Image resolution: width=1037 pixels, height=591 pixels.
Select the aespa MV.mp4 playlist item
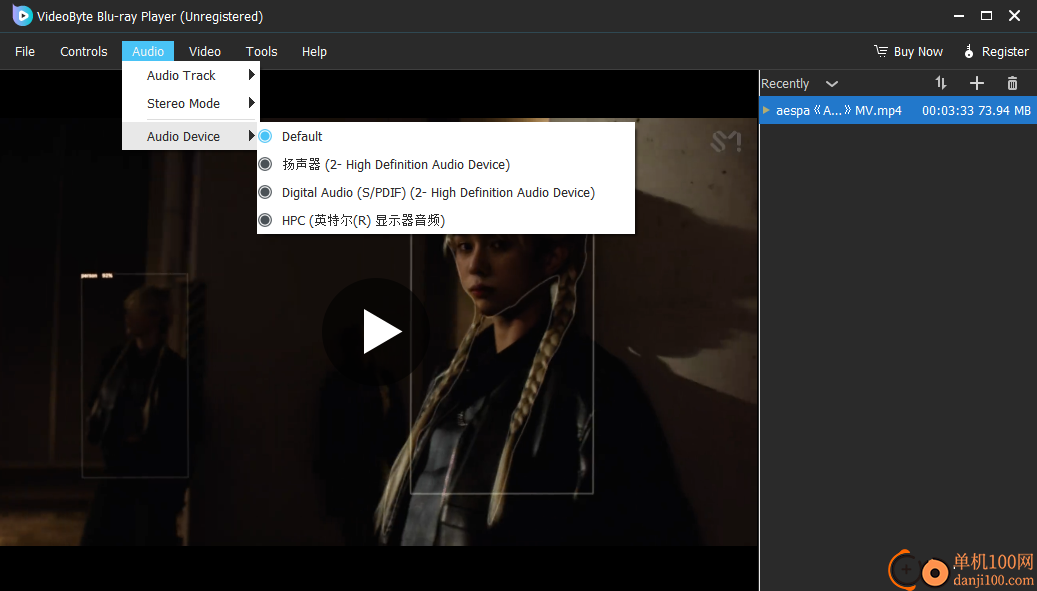click(898, 110)
